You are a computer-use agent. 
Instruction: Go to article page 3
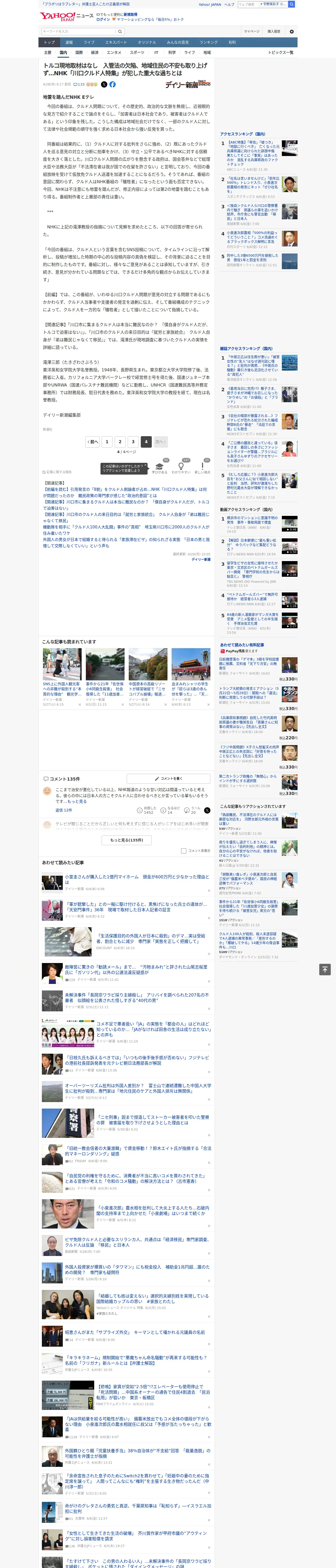133,442
